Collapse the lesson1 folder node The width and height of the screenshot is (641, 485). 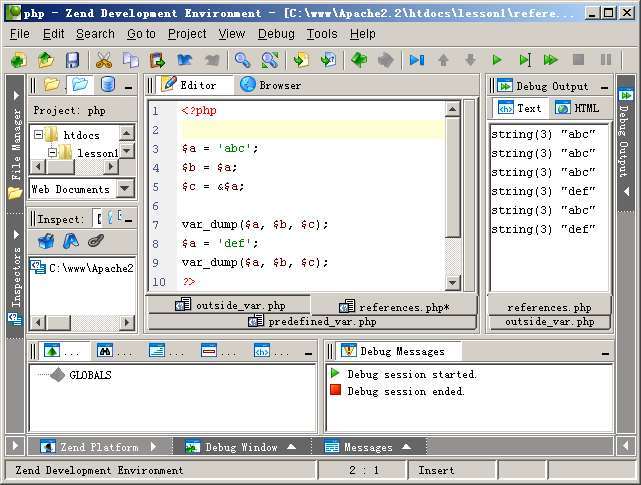[52, 153]
